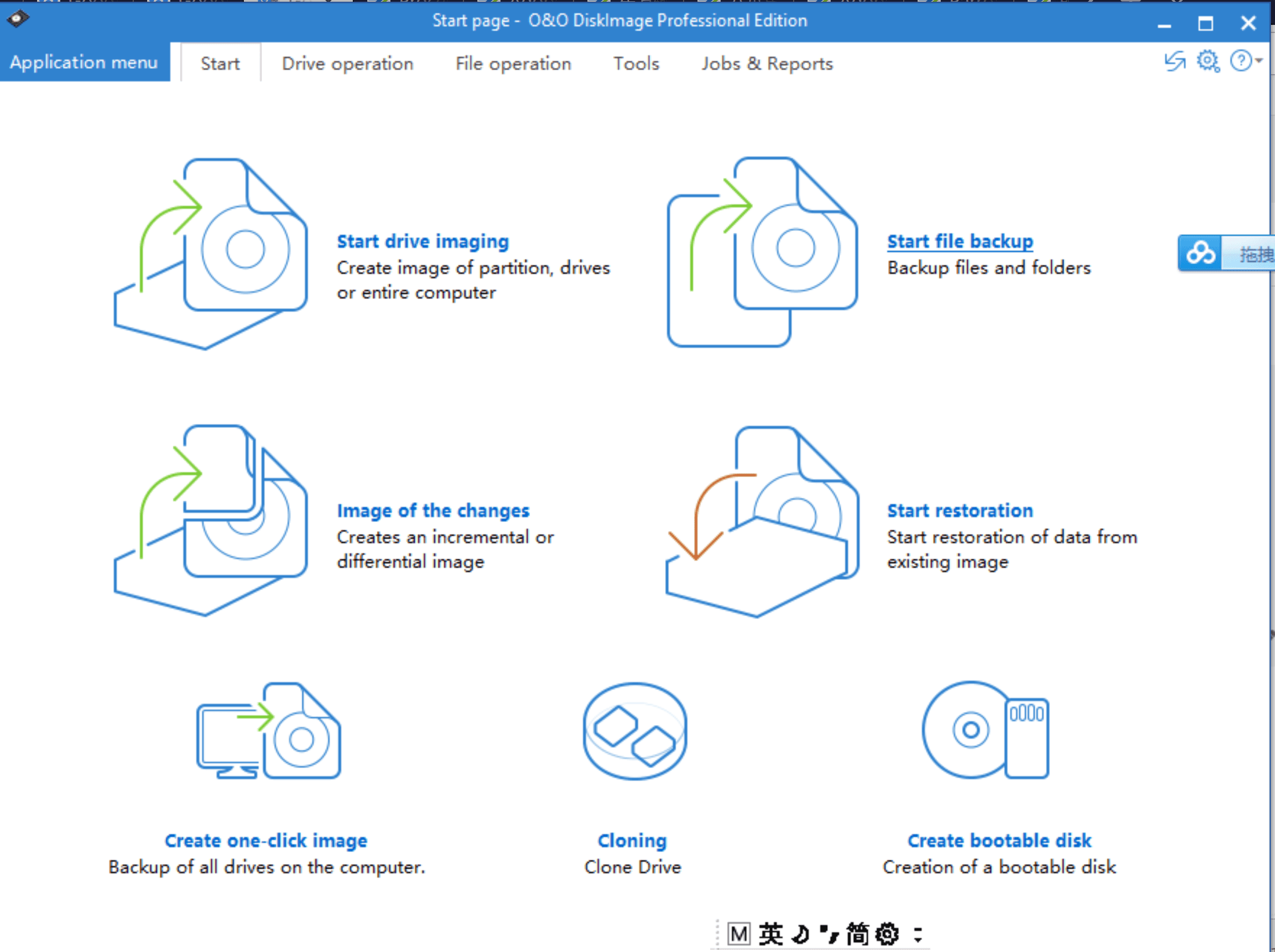Click the one-click image monitor icon
This screenshot has width=1275, height=952.
click(x=269, y=731)
